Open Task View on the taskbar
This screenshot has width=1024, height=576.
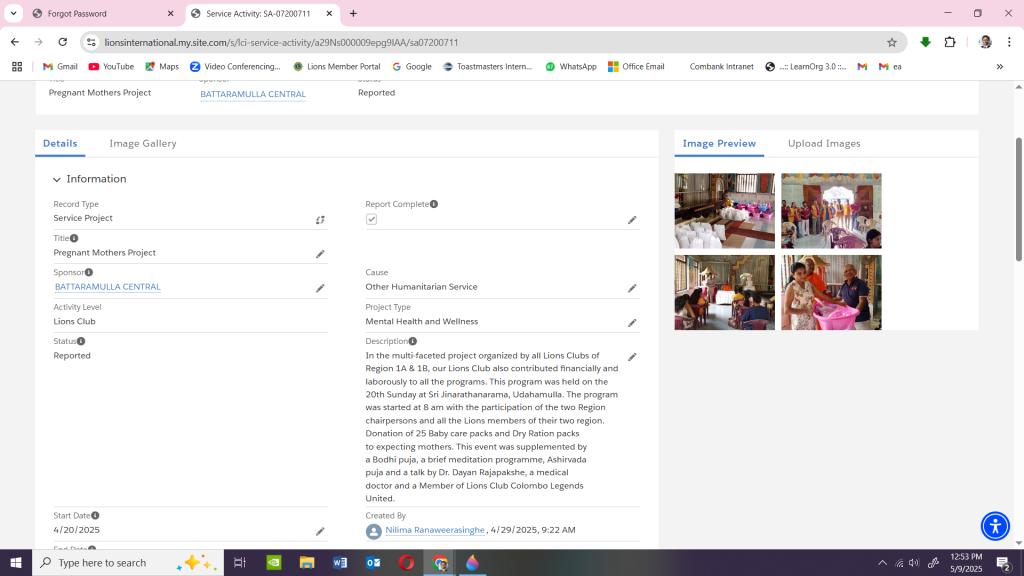240,562
